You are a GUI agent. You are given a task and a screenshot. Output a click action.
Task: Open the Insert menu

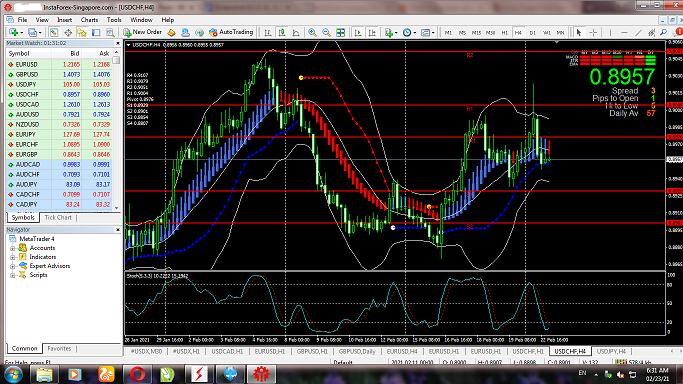(64, 20)
